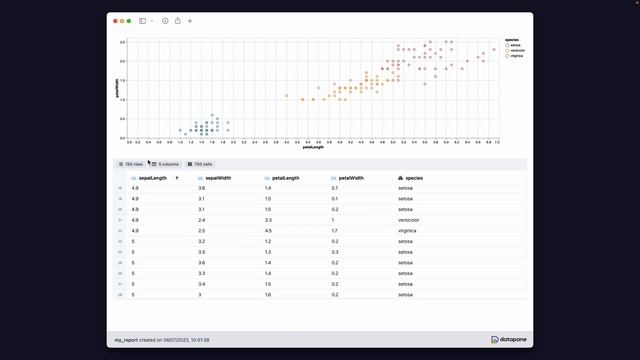Click sepalWidth cell 2.4
Viewport: 640px width, 360px height.
tap(202, 220)
